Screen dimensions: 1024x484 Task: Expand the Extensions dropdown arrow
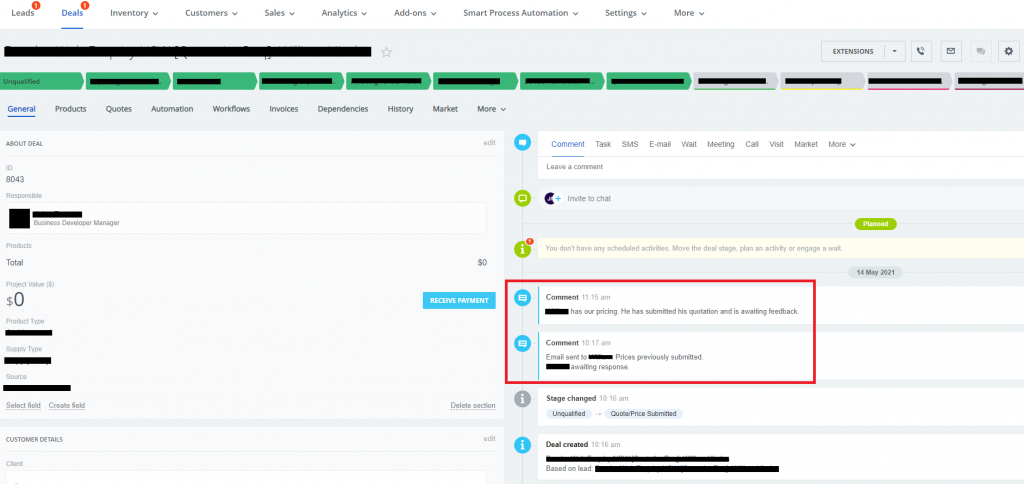click(894, 51)
